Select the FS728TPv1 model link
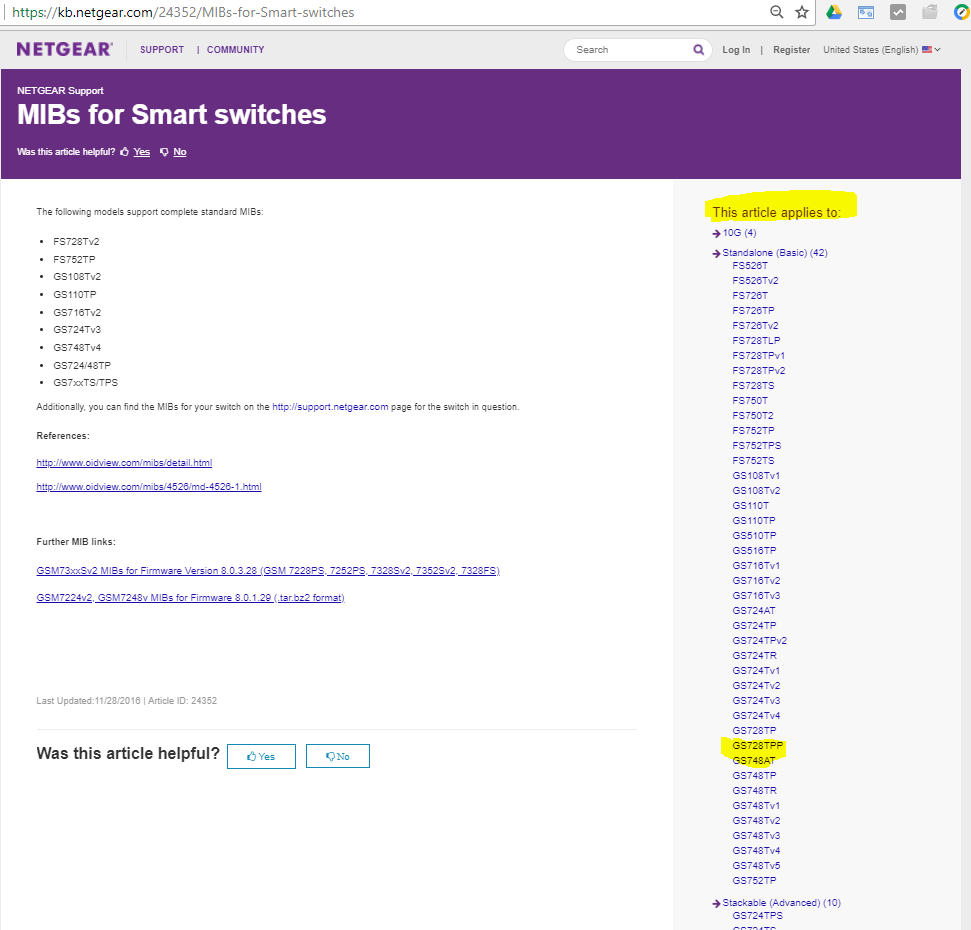Viewport: 971px width, 930px height. [758, 355]
